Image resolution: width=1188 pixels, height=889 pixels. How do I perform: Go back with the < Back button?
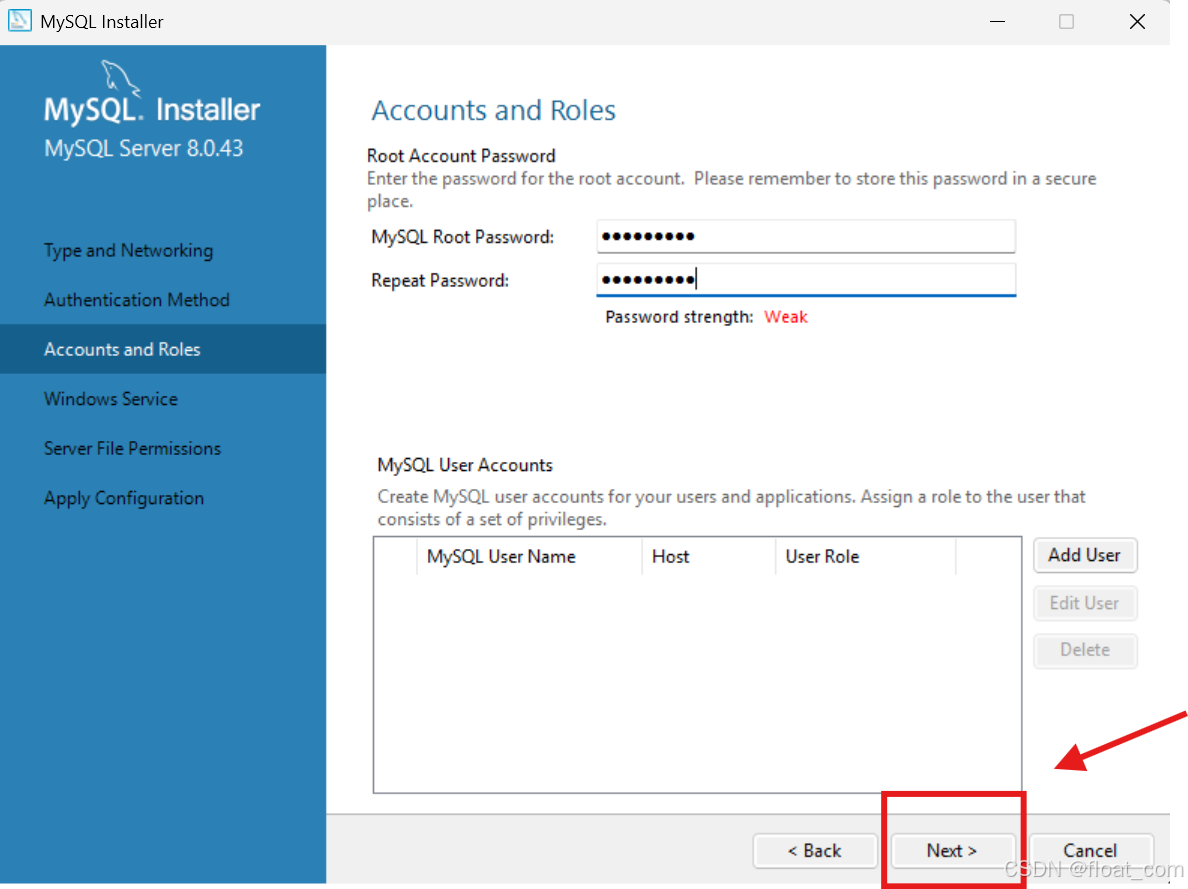click(814, 850)
